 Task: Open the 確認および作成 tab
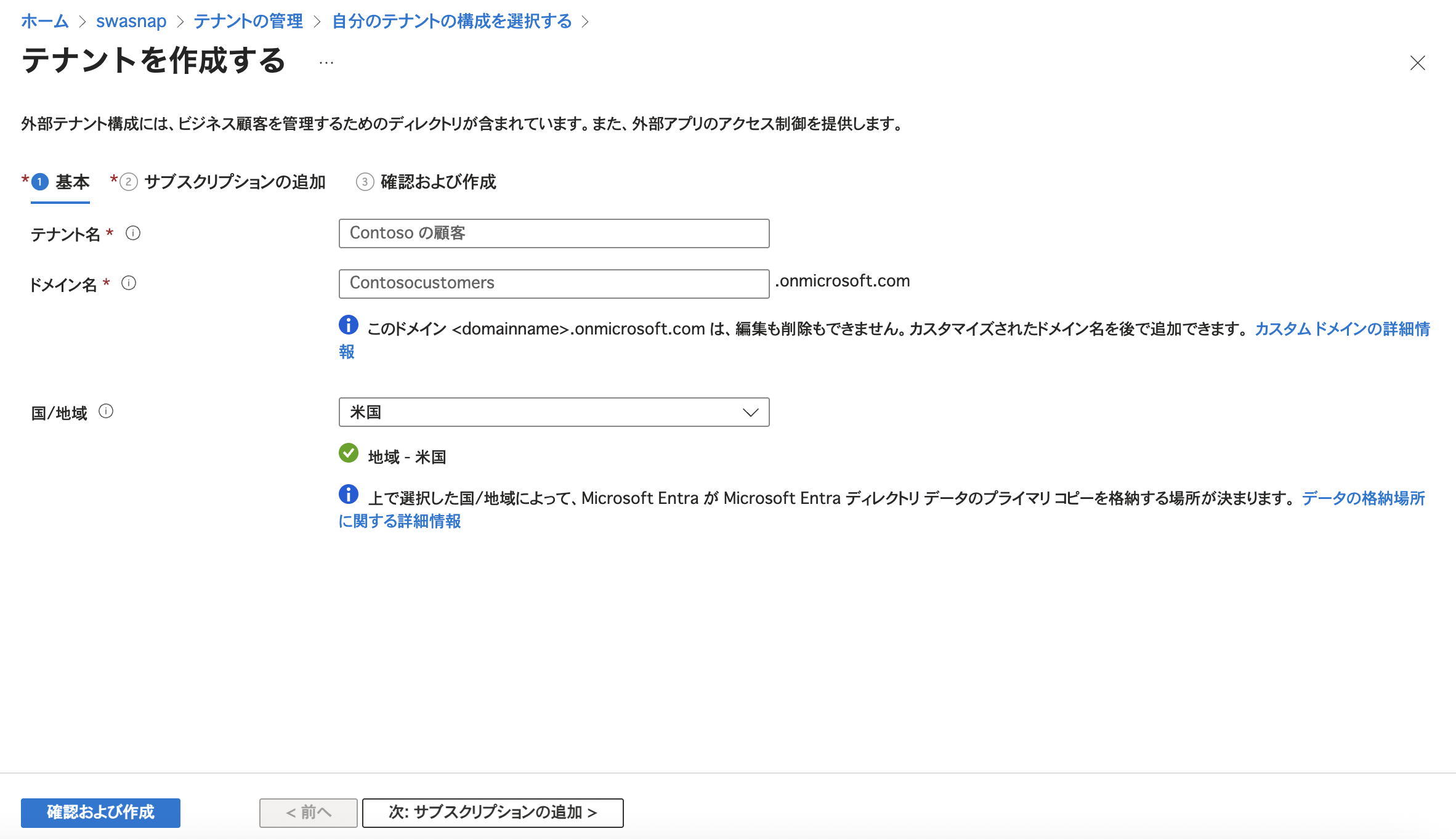click(438, 182)
